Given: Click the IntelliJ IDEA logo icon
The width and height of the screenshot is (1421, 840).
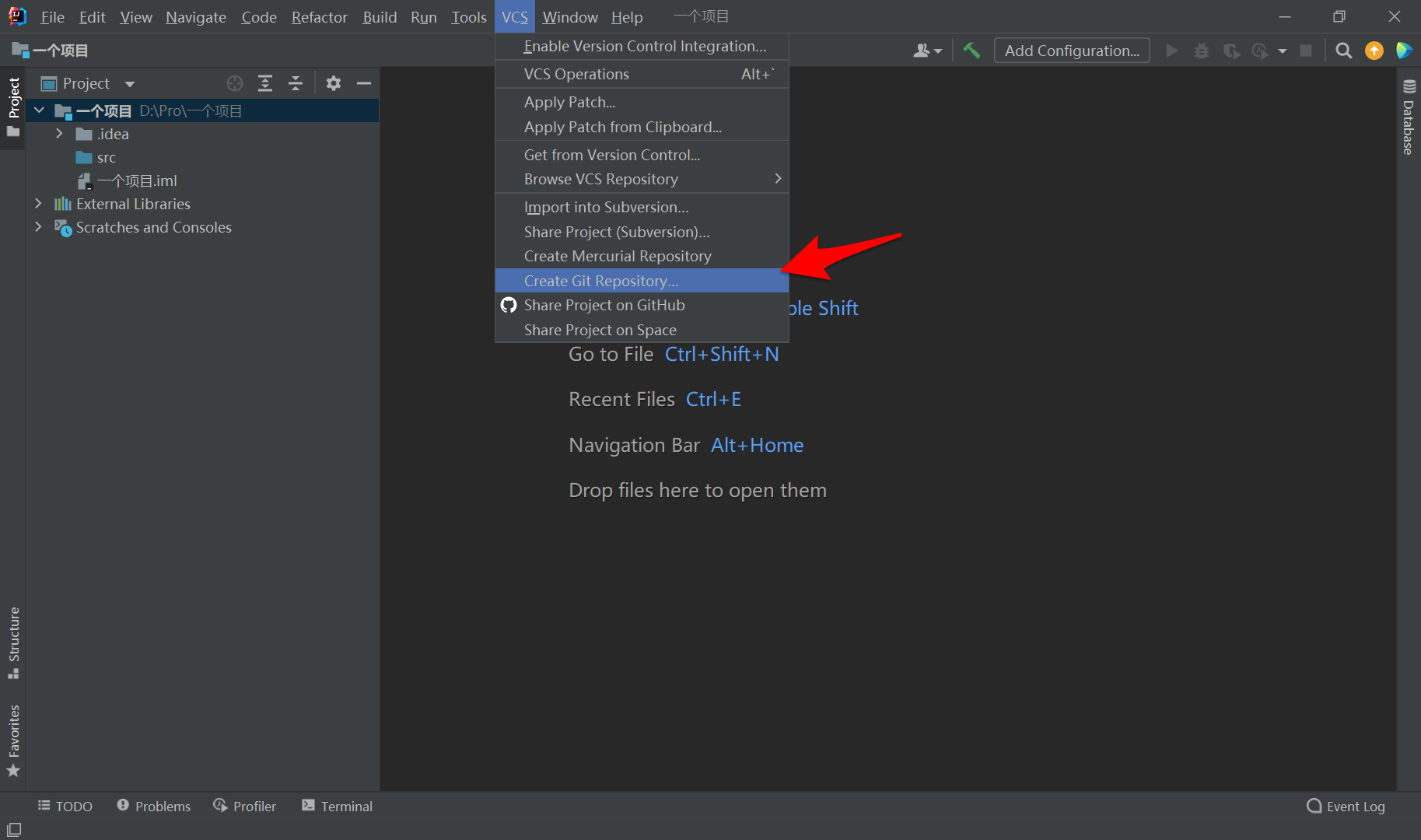Looking at the screenshot, I should click(x=17, y=16).
